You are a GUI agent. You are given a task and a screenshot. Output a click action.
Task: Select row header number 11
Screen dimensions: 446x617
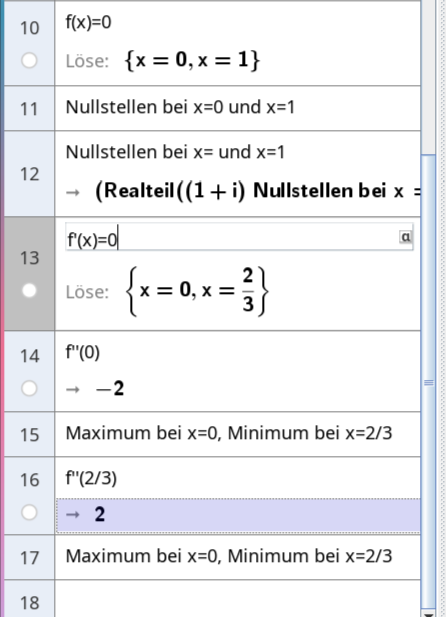[30, 109]
